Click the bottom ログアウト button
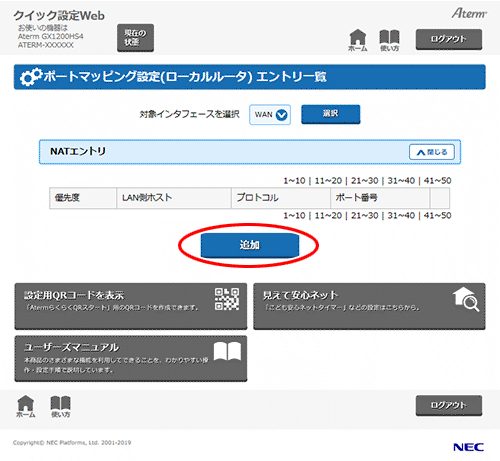Image resolution: width=500 pixels, height=461 pixels. (449, 406)
